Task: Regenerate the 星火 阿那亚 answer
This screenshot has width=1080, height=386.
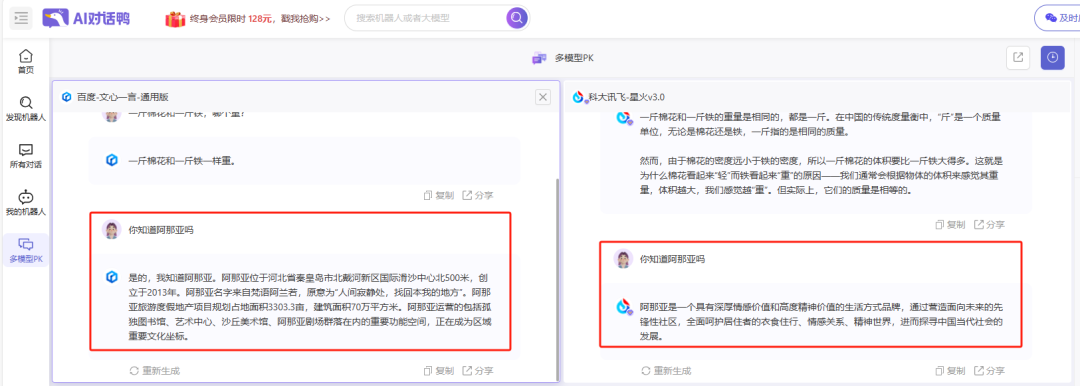Action: point(667,371)
